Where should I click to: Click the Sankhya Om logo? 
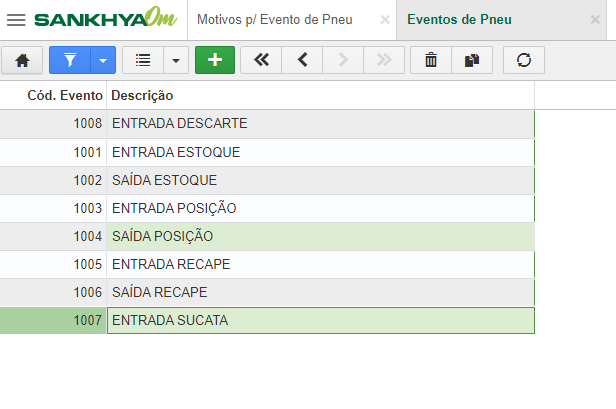105,18
